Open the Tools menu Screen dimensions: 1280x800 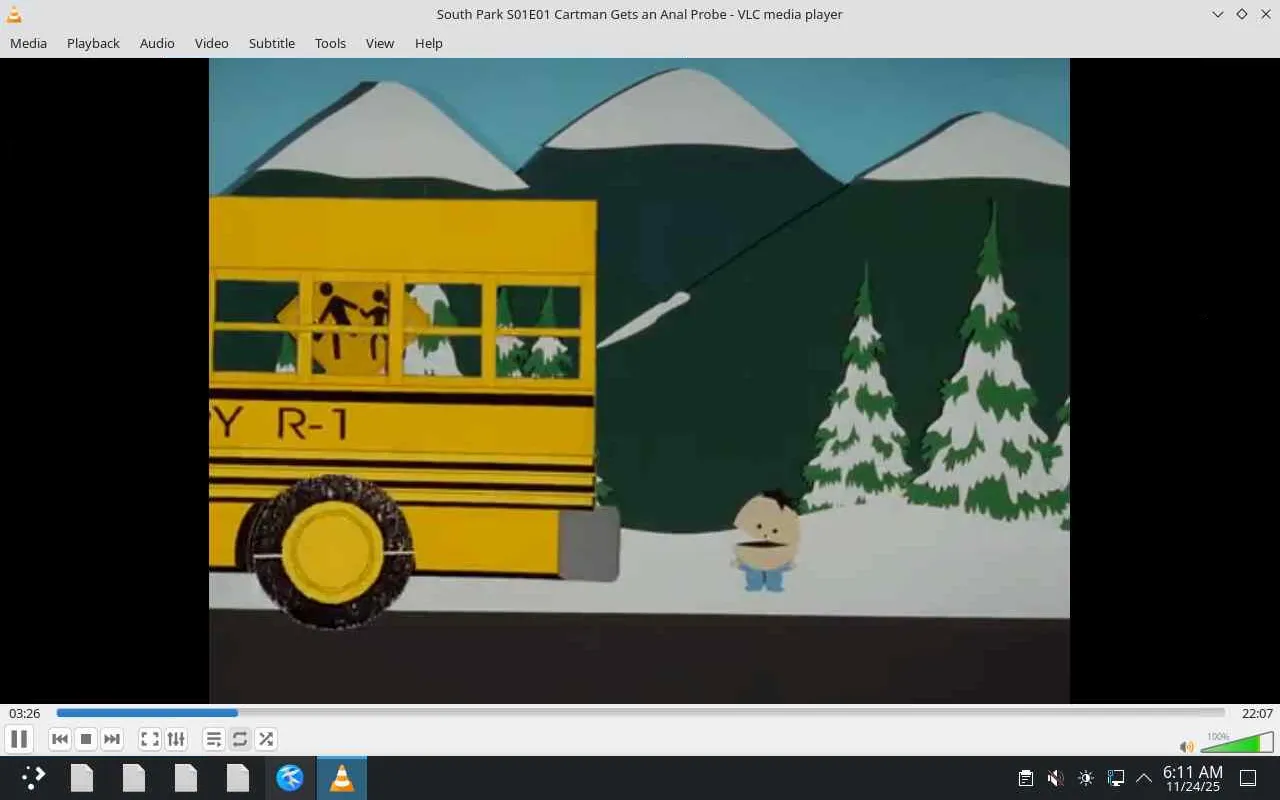[x=330, y=43]
